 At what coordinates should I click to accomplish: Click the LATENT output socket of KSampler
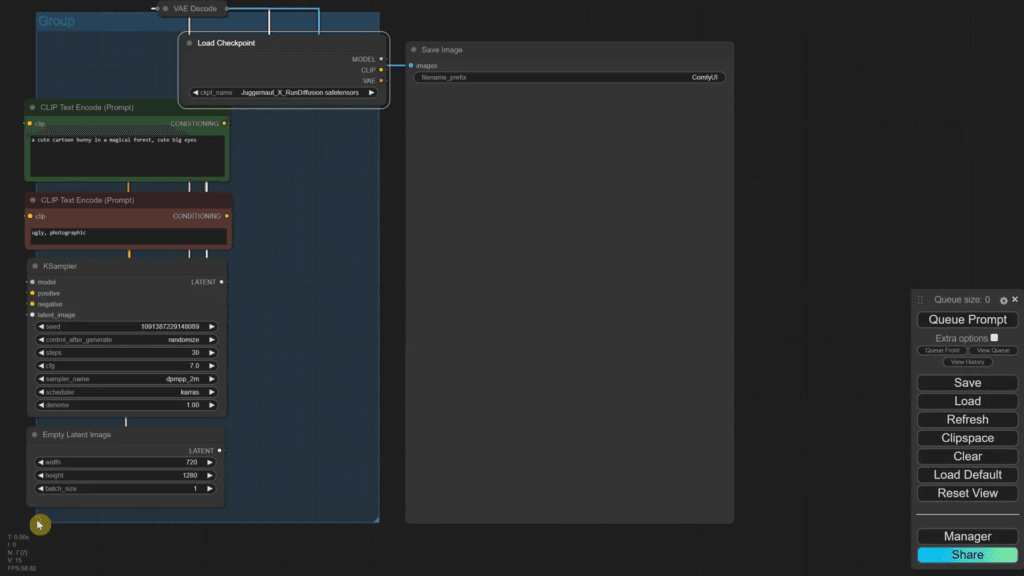pos(221,282)
